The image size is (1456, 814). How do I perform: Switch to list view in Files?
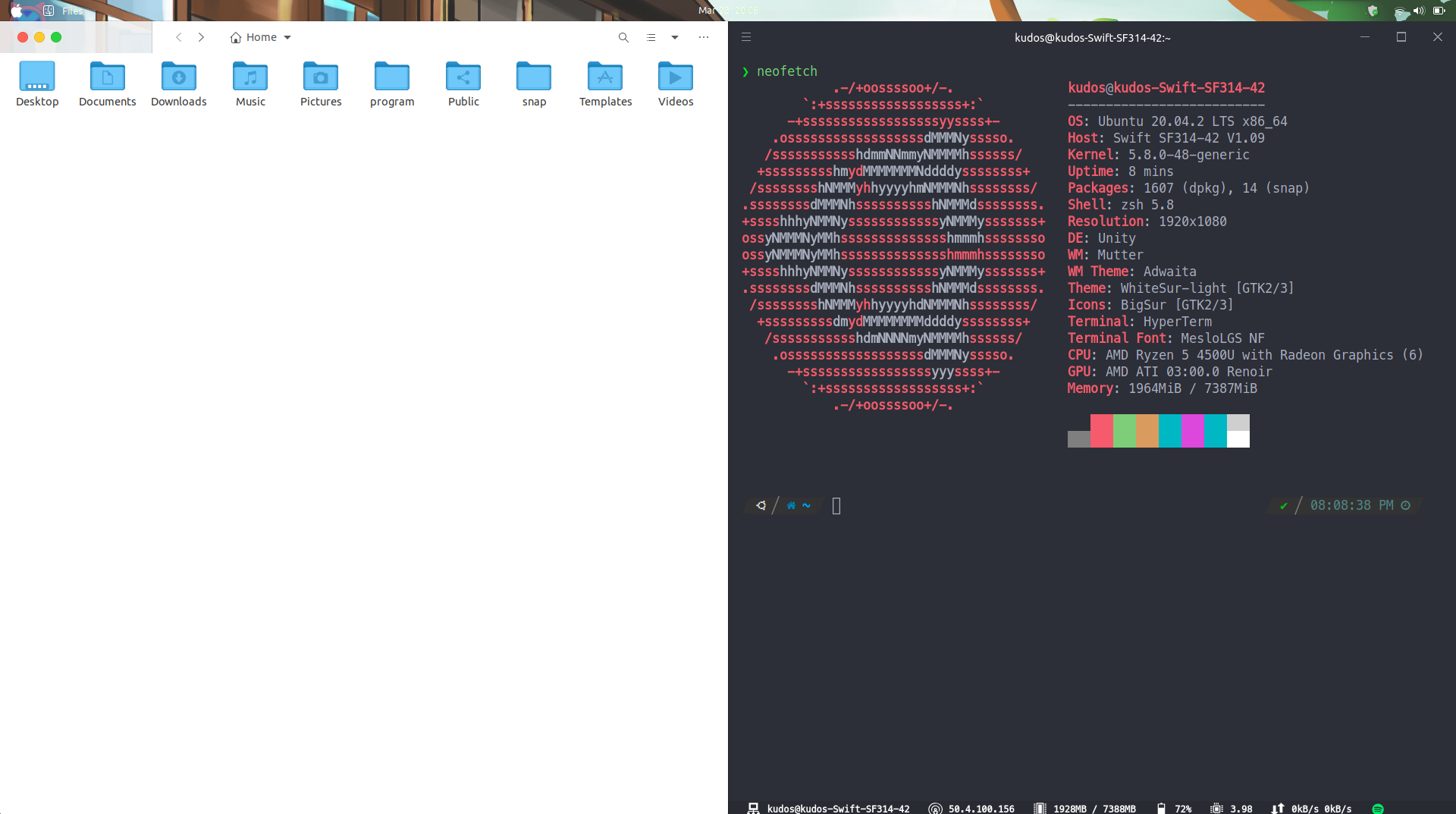[x=651, y=37]
